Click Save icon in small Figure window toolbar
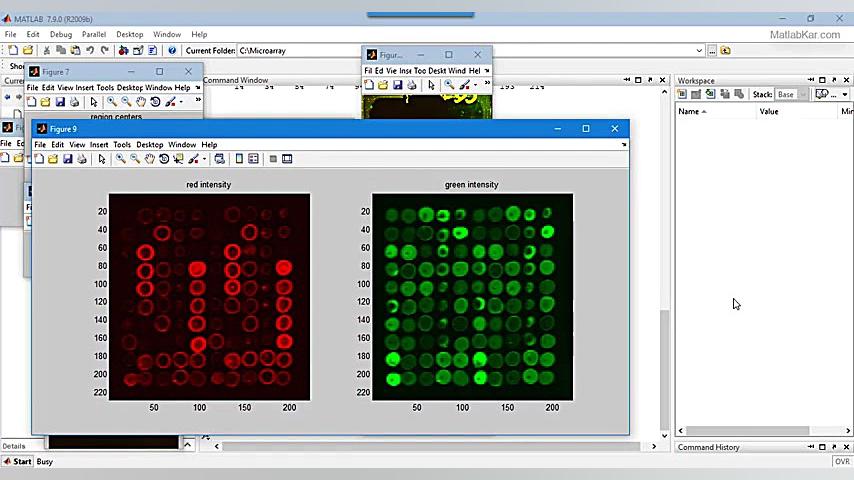 [398, 85]
